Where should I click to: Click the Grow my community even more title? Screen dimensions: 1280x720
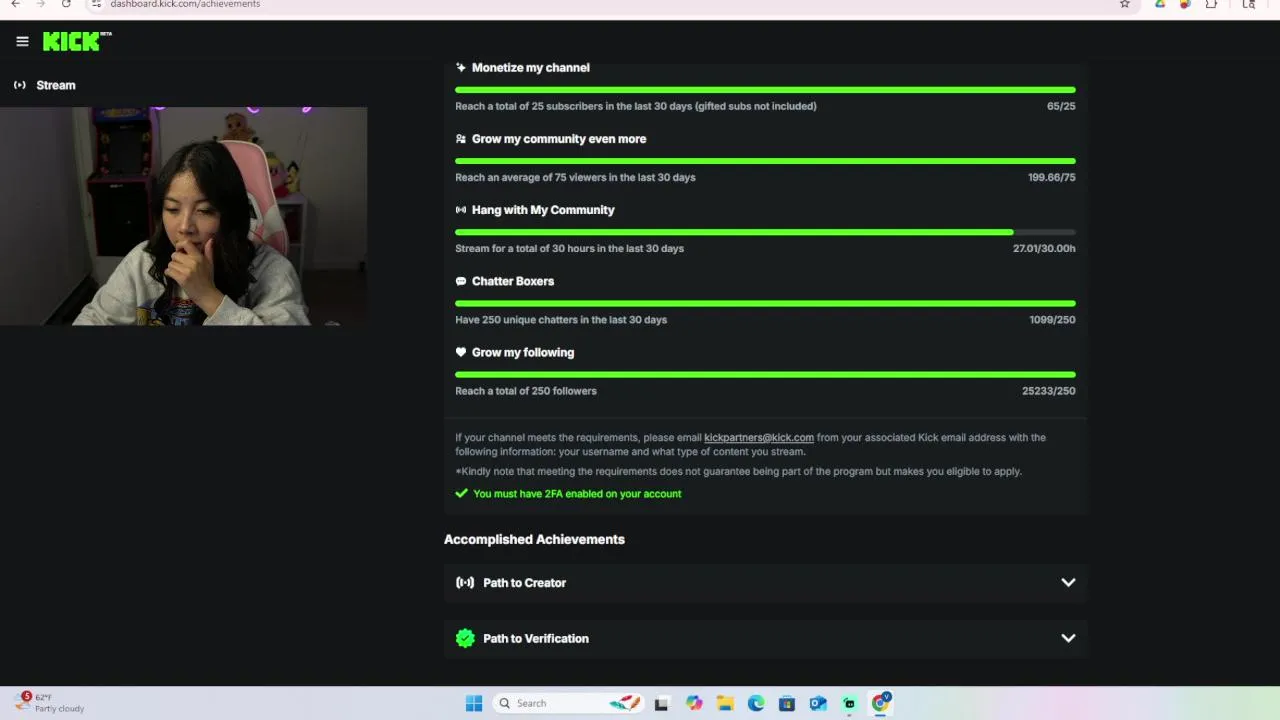[559, 139]
